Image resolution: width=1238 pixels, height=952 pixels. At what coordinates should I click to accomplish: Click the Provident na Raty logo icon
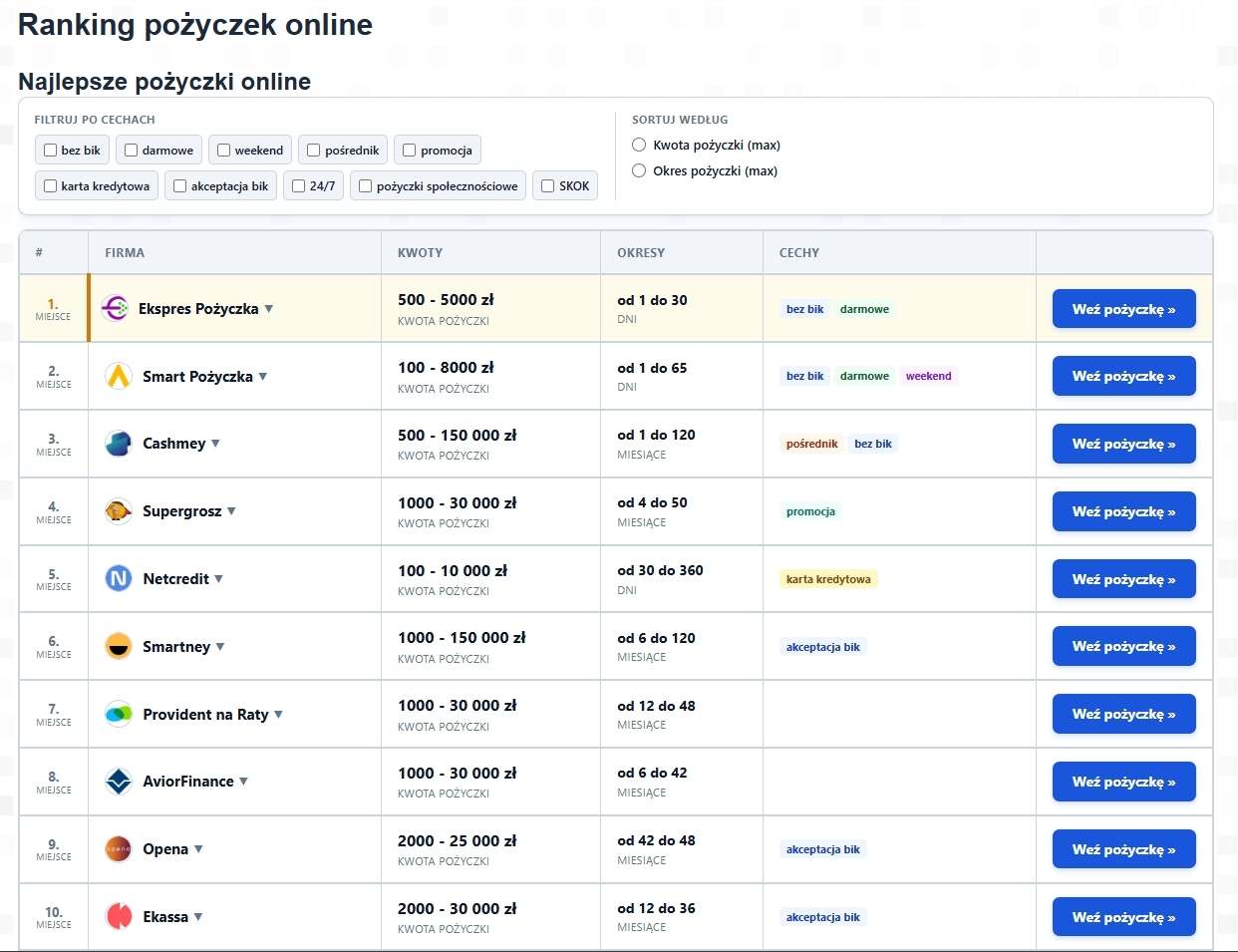119,715
